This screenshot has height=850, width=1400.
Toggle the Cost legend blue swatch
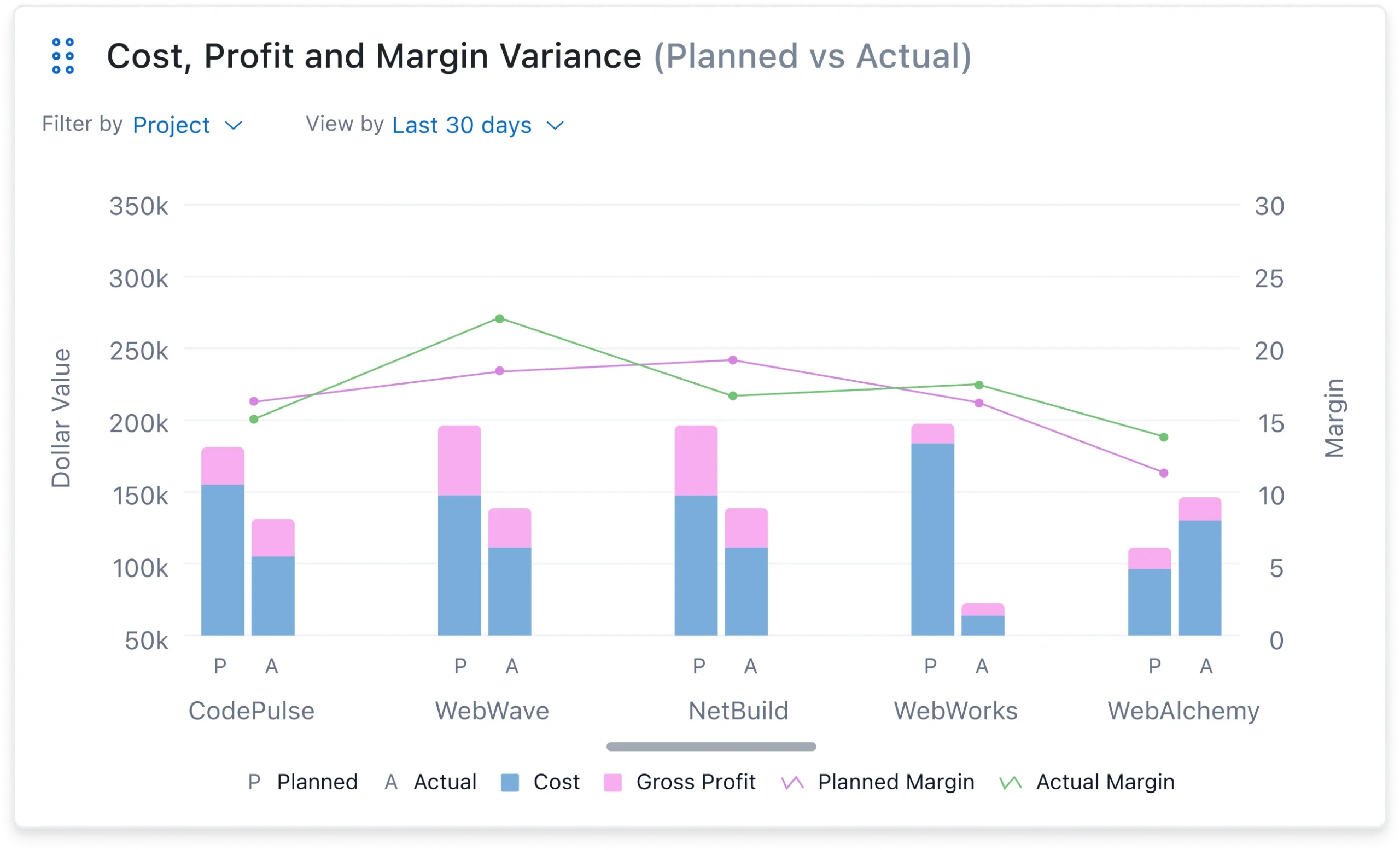click(510, 782)
